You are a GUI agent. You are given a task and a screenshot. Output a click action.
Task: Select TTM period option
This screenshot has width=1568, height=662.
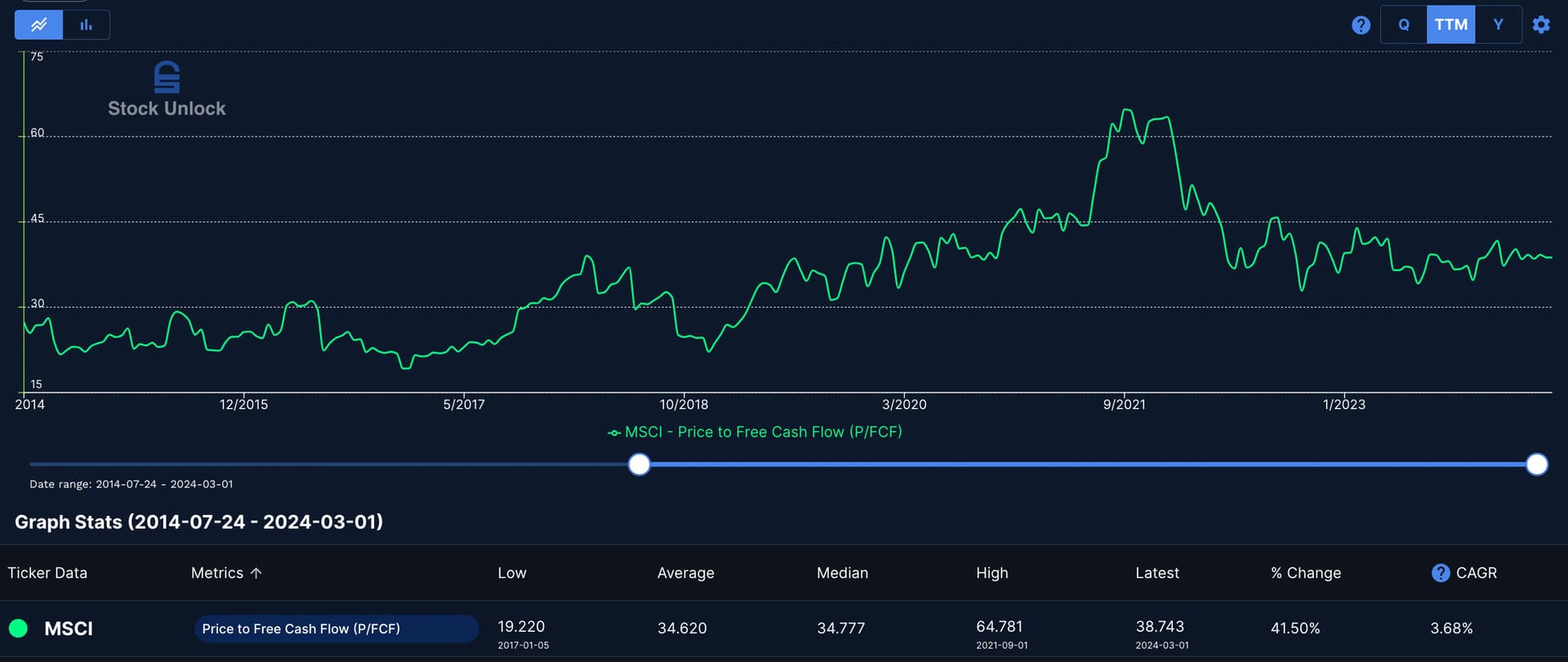pos(1451,24)
